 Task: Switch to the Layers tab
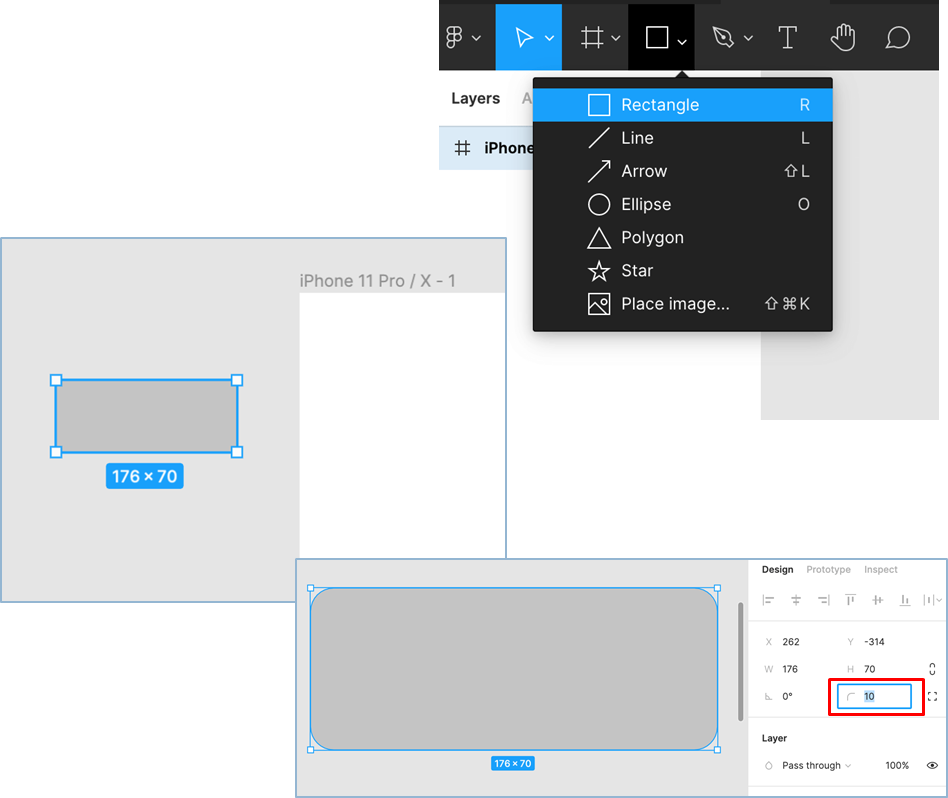coord(475,99)
